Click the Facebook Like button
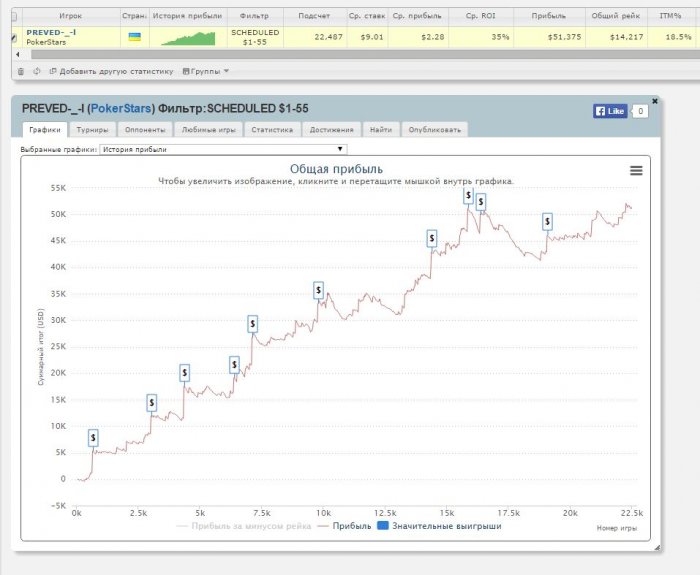The width and height of the screenshot is (700, 575). pos(609,111)
